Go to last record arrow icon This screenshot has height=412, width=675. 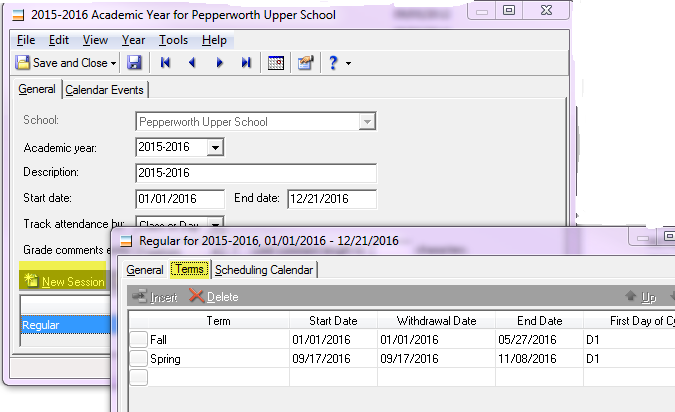click(246, 63)
